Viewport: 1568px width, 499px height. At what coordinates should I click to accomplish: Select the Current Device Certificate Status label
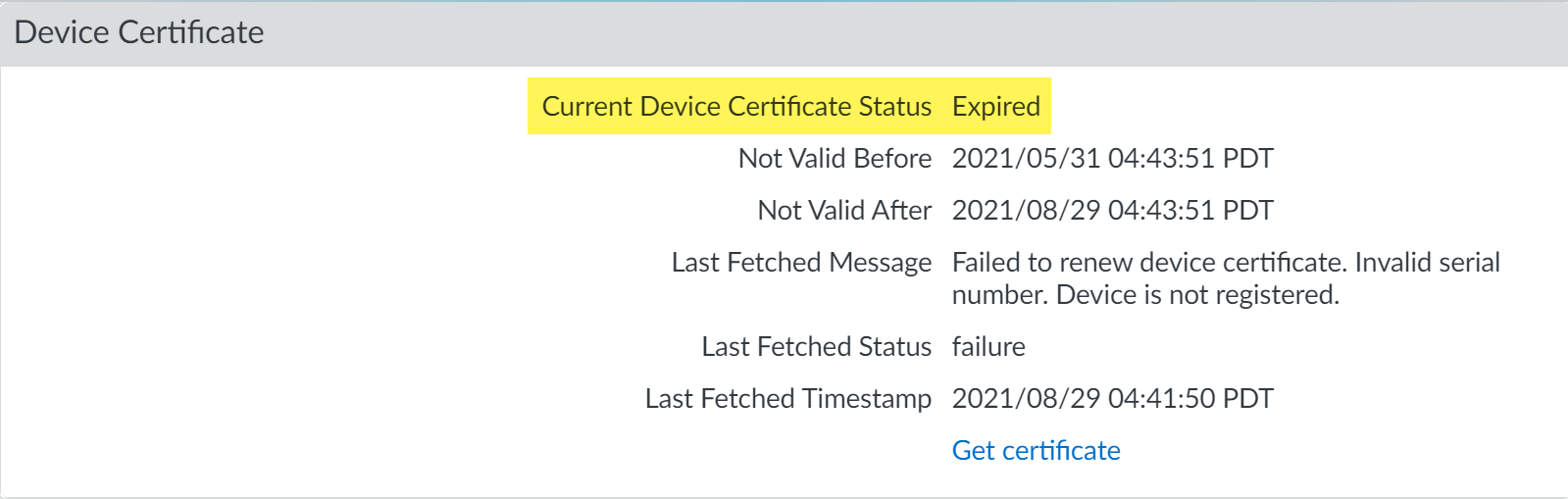tap(736, 106)
